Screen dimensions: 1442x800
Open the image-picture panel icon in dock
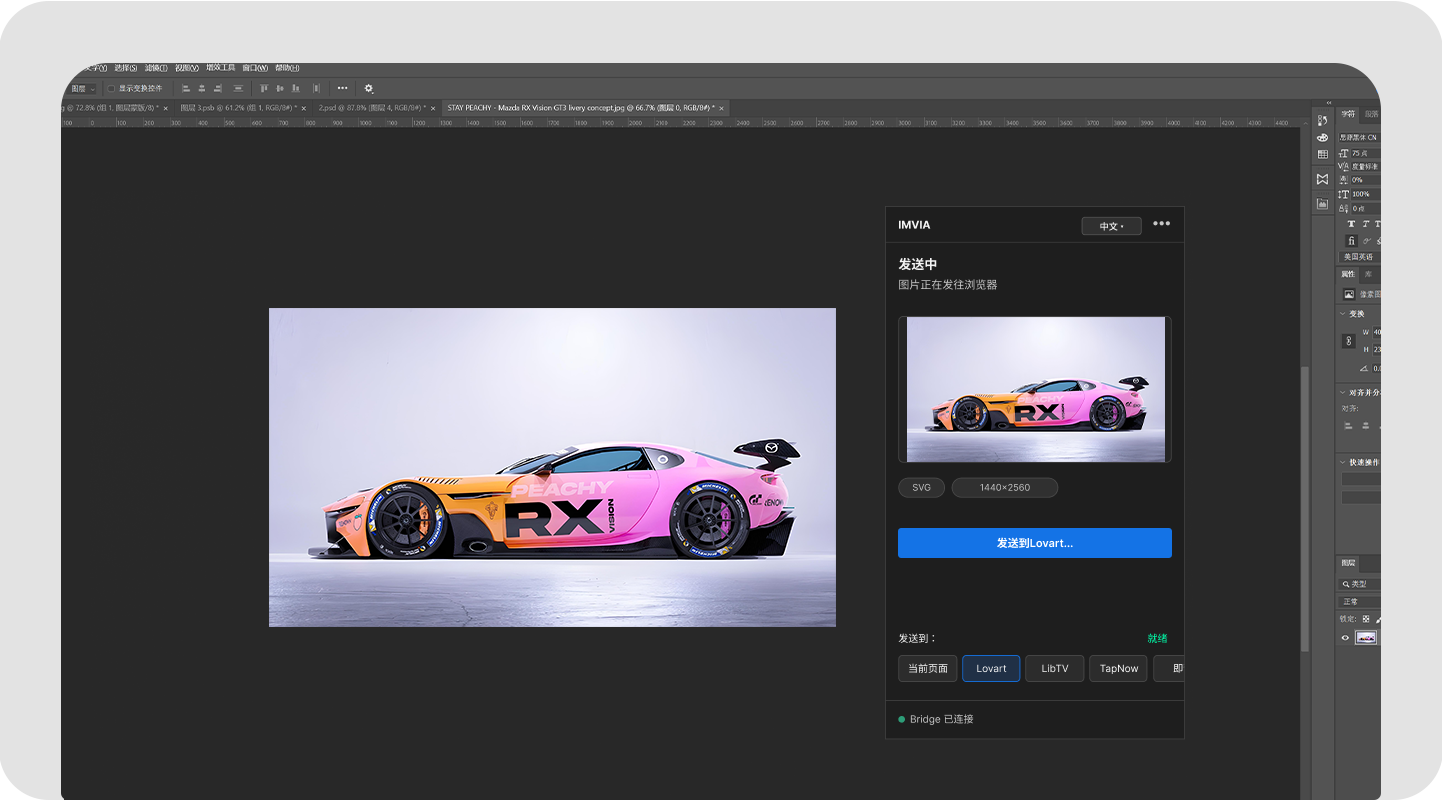pyautogui.click(x=1322, y=204)
